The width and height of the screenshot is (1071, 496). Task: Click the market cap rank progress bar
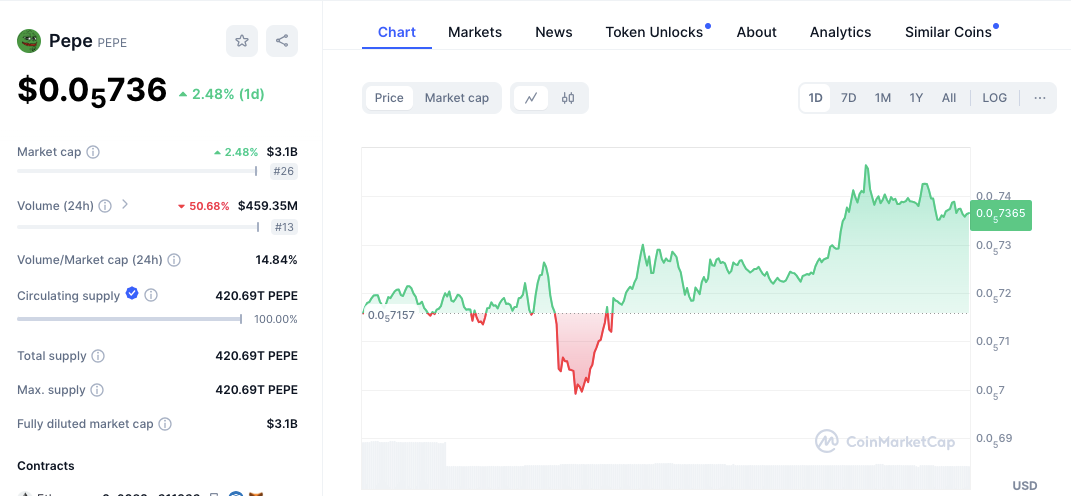[137, 171]
